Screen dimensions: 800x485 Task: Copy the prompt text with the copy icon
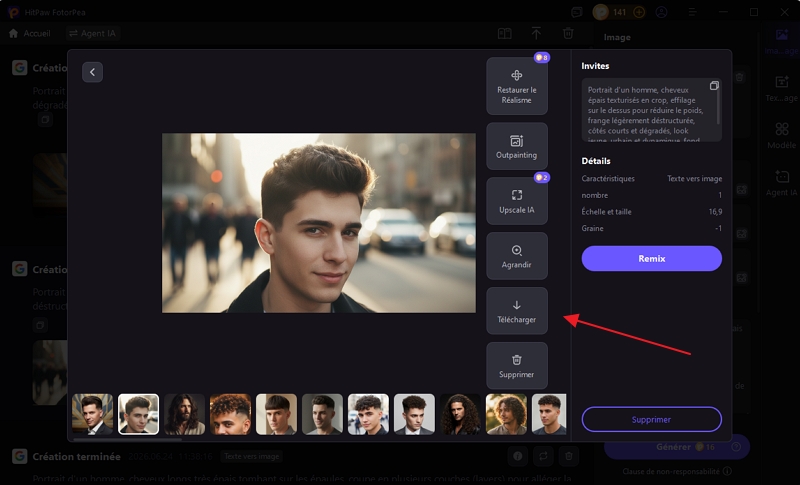(x=714, y=86)
